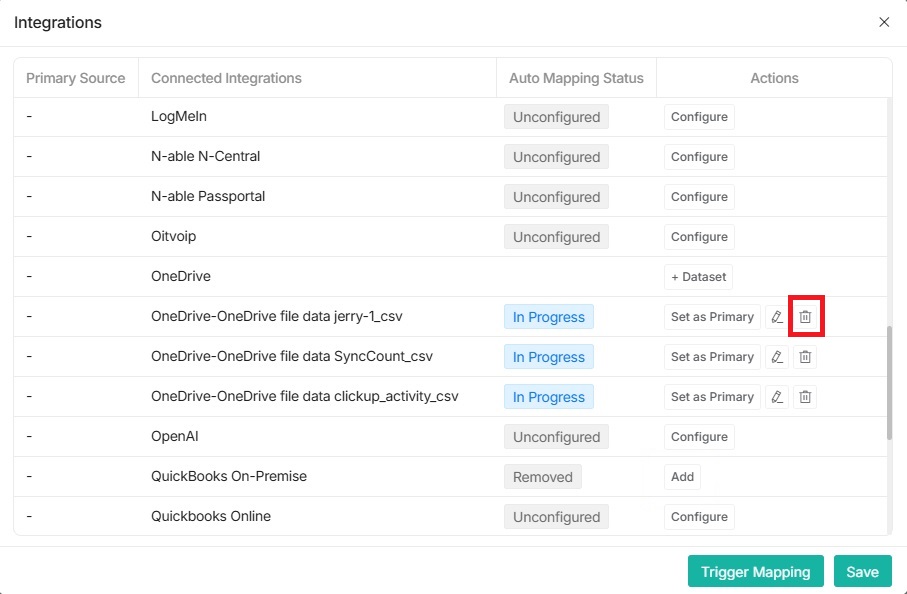Image resolution: width=907 pixels, height=594 pixels.
Task: Remove the SyncCount_csv dataset via trash icon
Action: pyautogui.click(x=805, y=356)
